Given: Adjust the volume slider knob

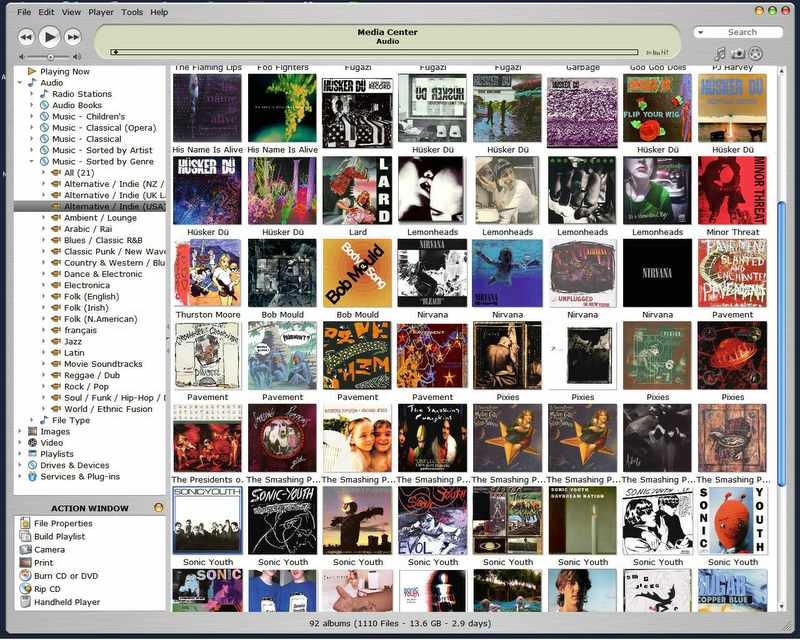Looking at the screenshot, I should (51, 57).
